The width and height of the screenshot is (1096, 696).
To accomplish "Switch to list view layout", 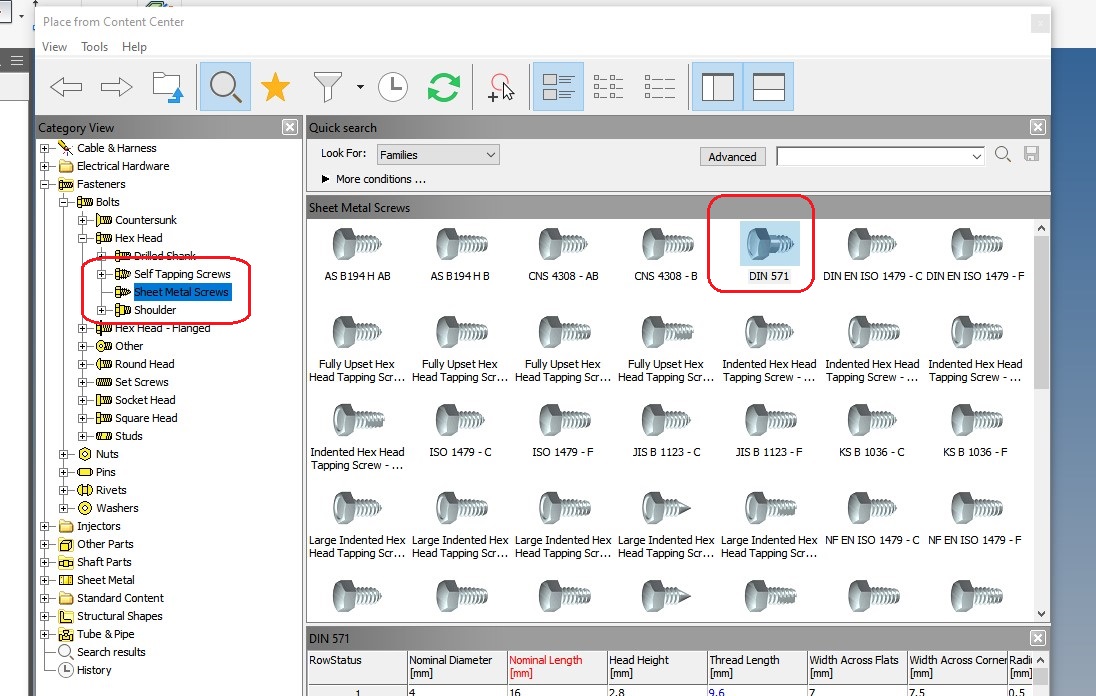I will coord(608,87).
